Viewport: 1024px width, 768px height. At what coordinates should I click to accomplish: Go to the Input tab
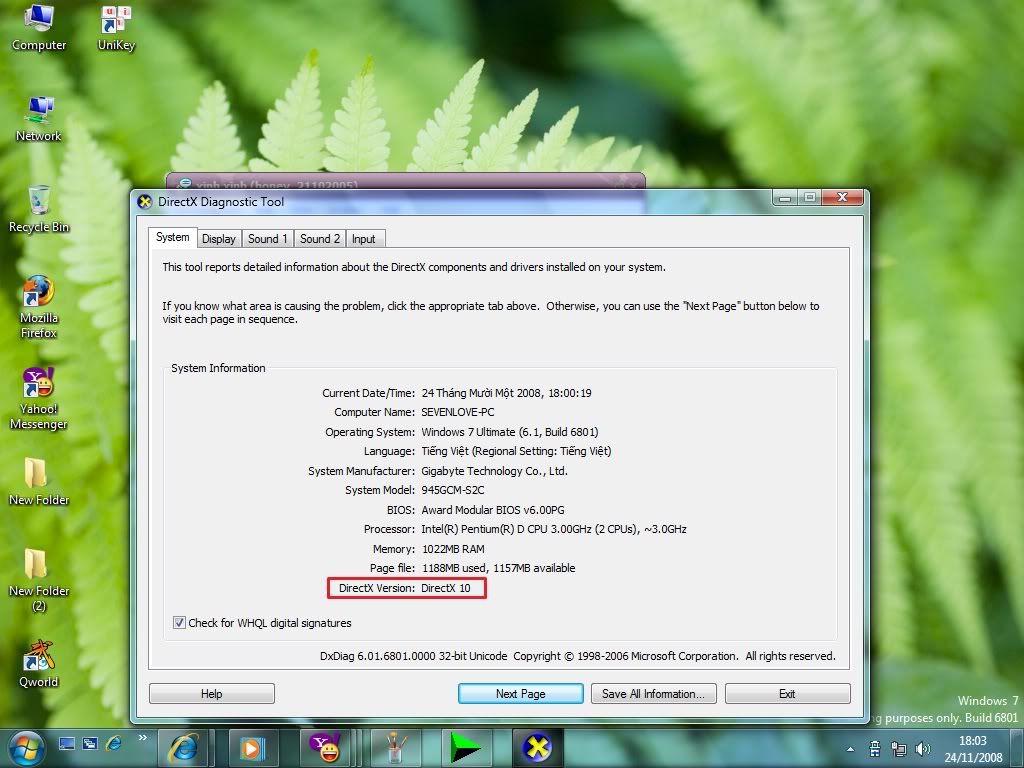click(x=364, y=239)
